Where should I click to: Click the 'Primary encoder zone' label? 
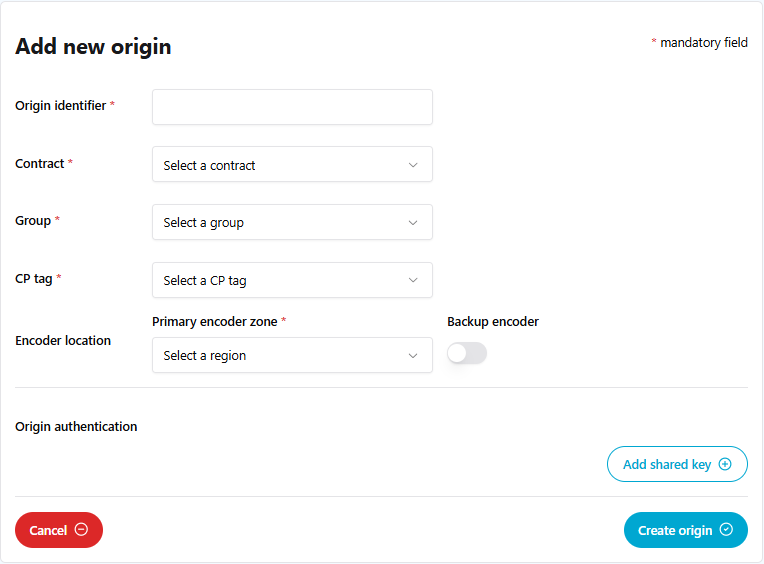coord(214,322)
